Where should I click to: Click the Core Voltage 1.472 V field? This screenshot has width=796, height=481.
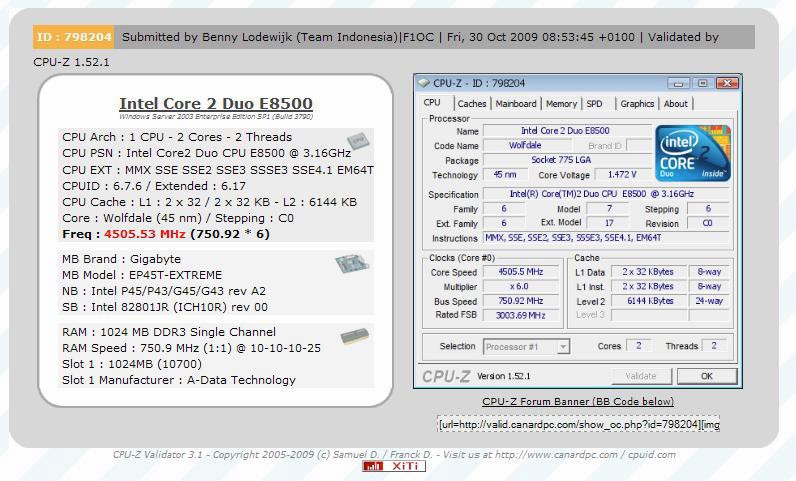coord(622,174)
